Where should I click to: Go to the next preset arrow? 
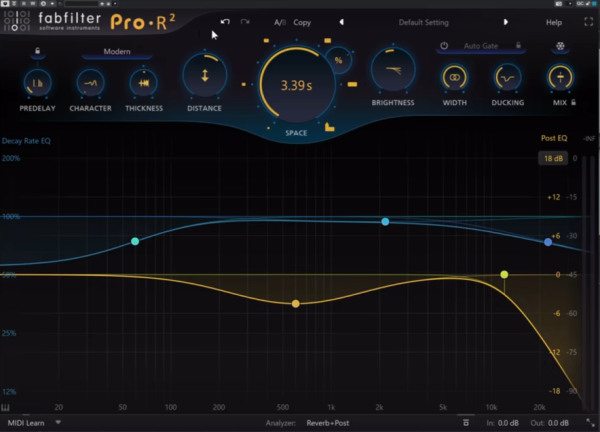pos(505,22)
